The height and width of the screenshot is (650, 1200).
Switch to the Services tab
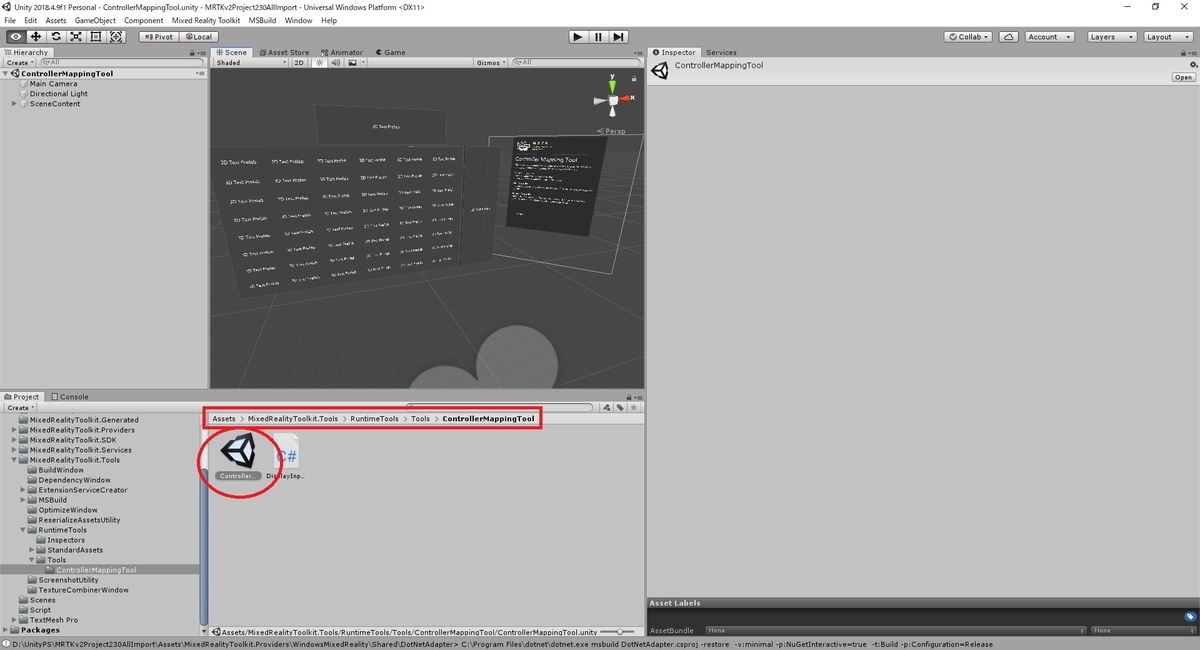pyautogui.click(x=720, y=52)
